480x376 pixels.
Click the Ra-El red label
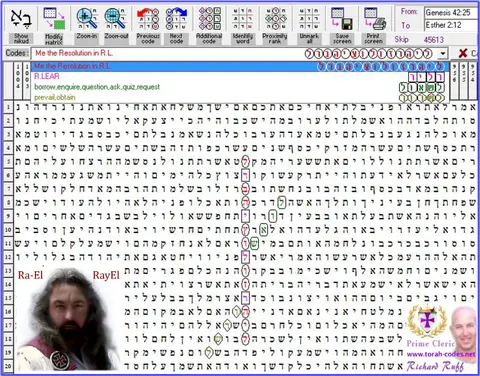click(x=30, y=275)
